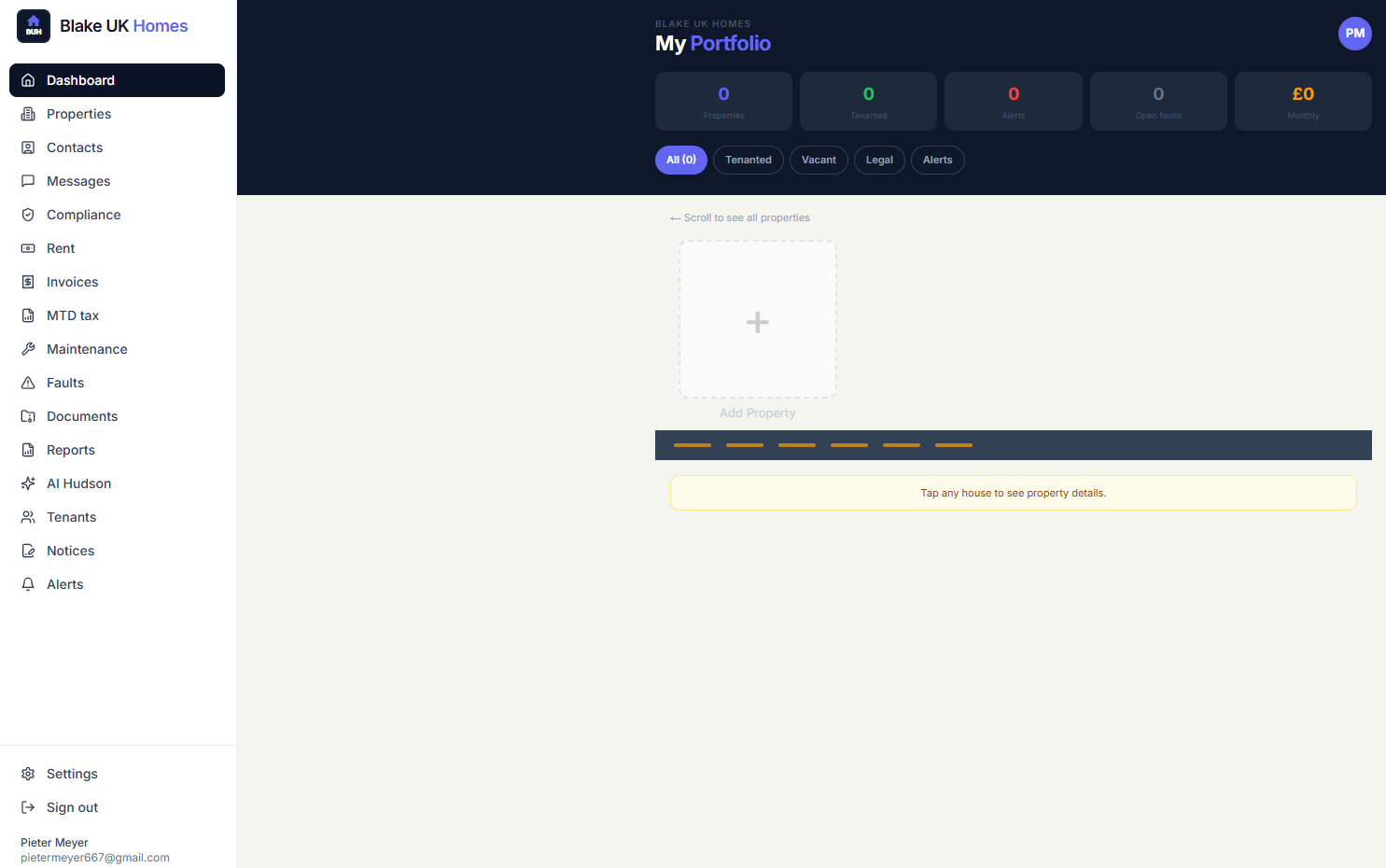Open the Settings label
The width and height of the screenshot is (1386, 868).
72,774
